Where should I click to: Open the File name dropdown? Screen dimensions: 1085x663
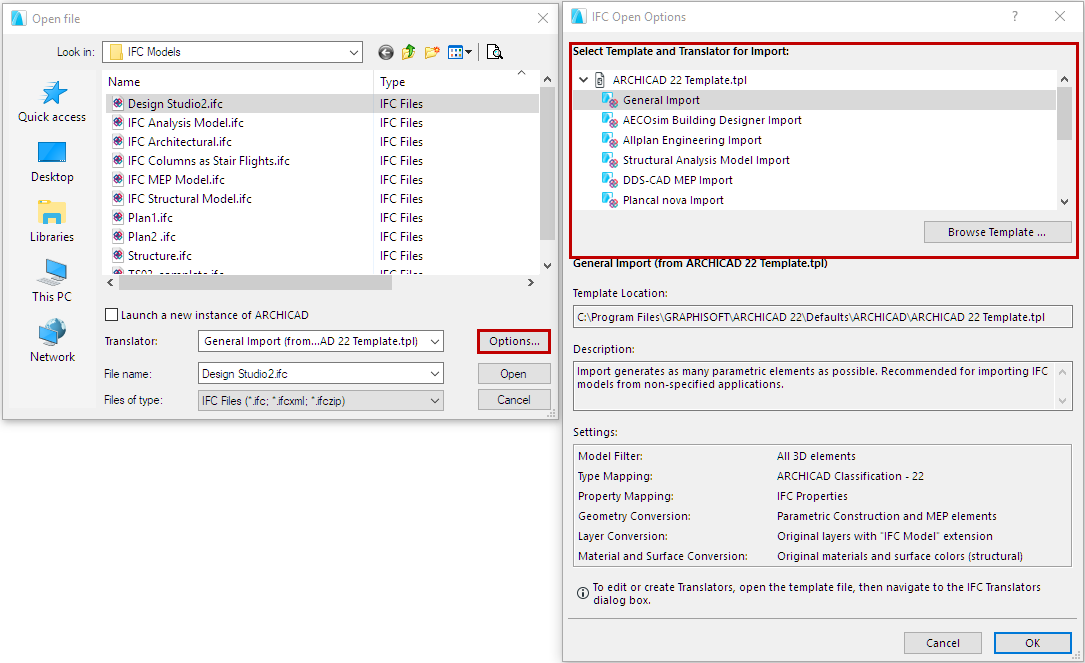435,374
